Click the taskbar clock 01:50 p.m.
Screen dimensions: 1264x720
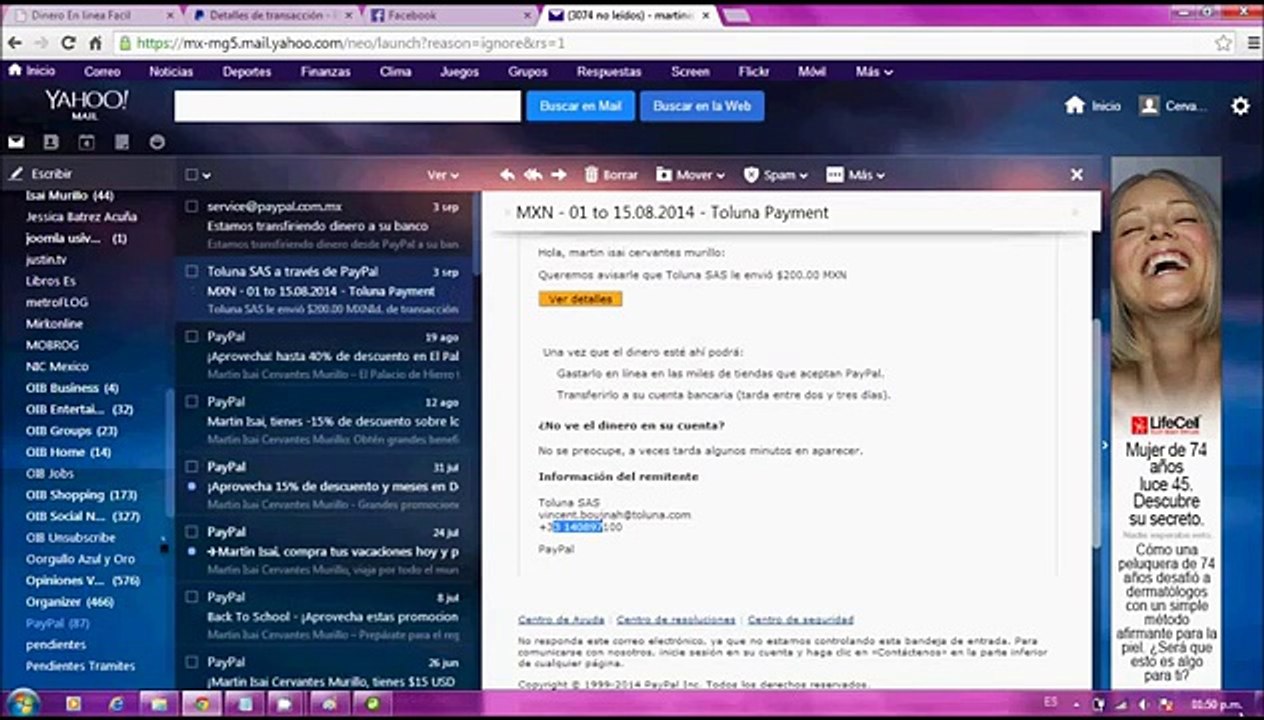point(1217,705)
